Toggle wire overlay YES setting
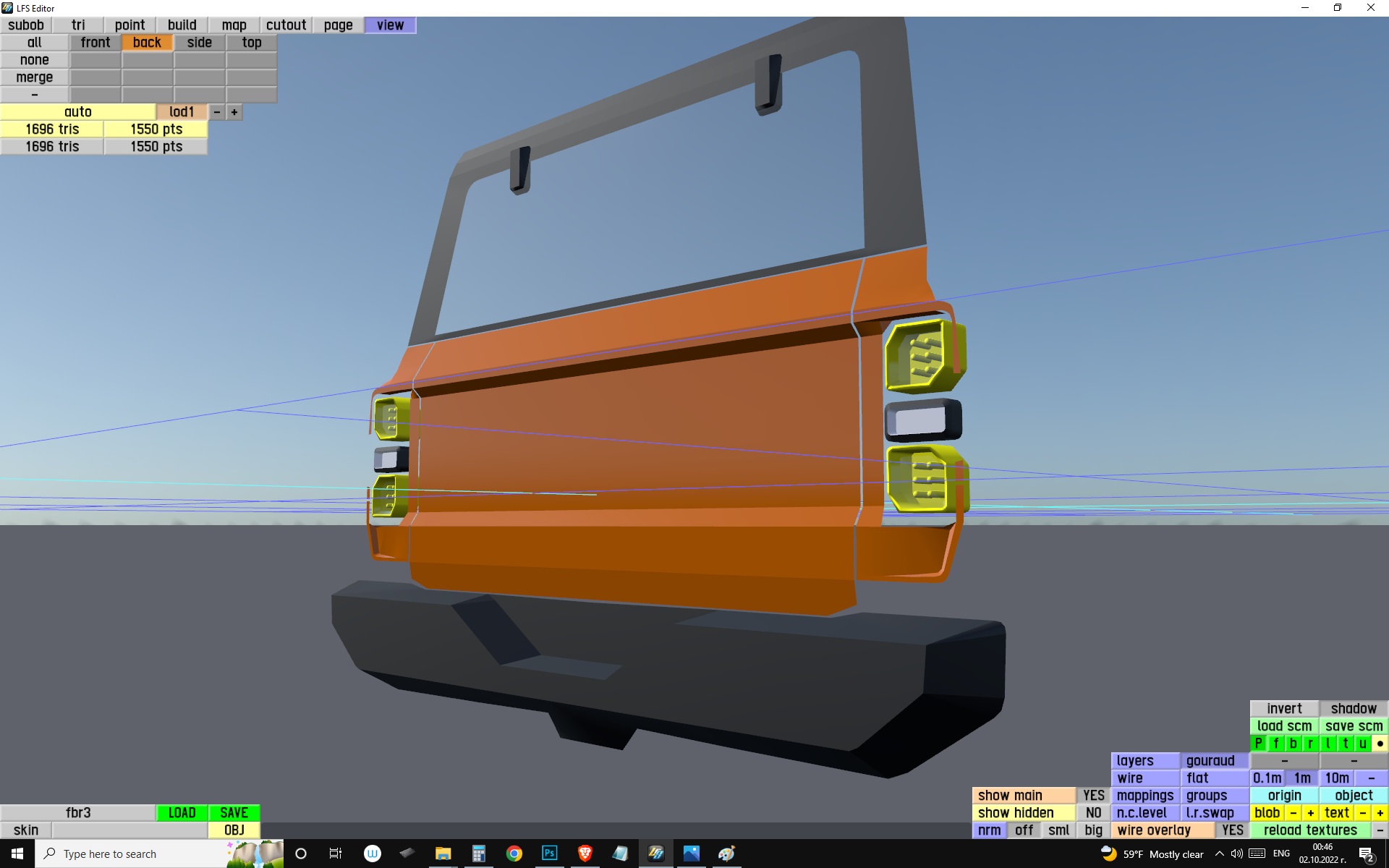The image size is (1389, 868). coord(1232,830)
